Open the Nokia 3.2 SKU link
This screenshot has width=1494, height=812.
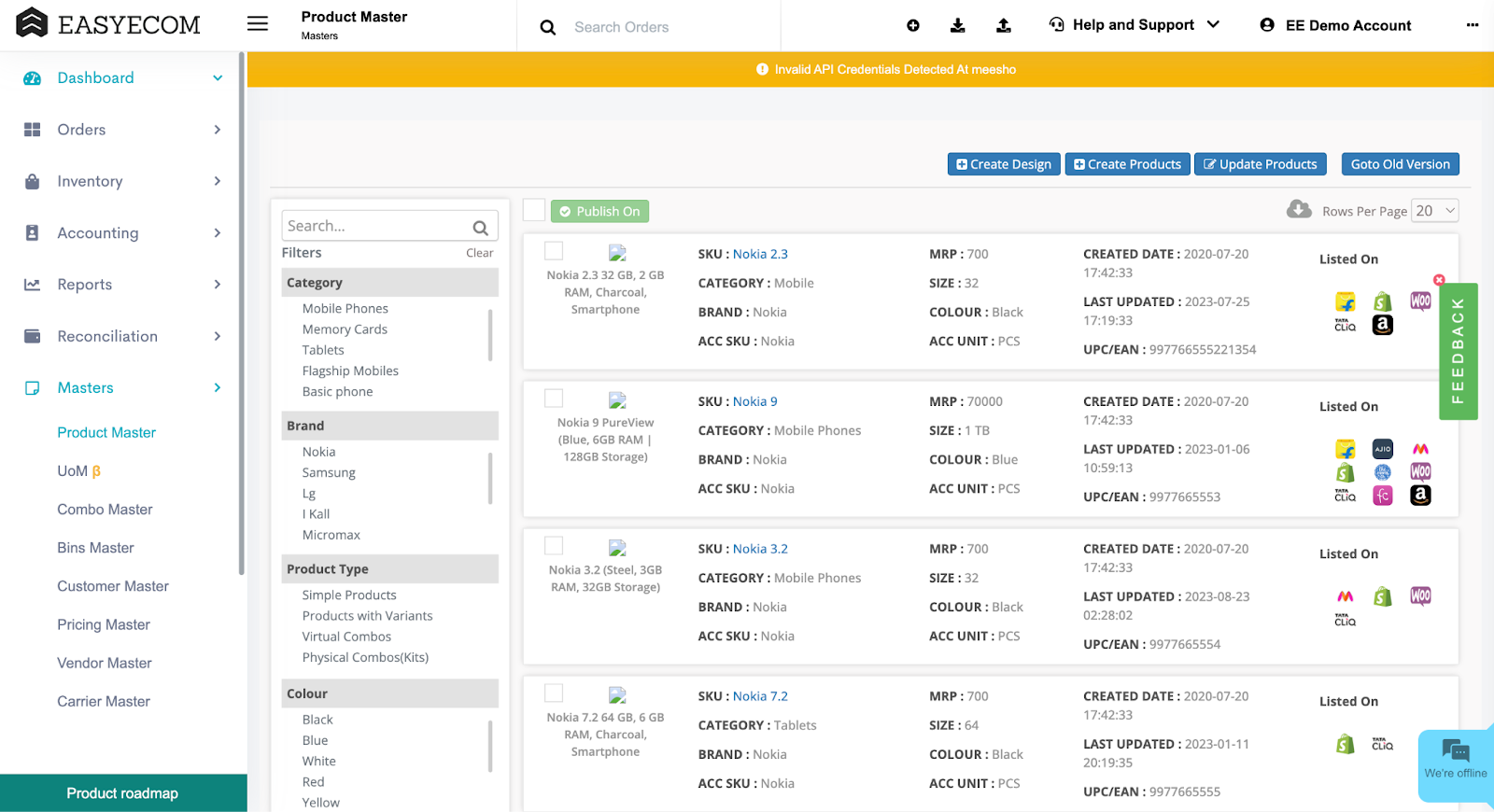pos(760,549)
